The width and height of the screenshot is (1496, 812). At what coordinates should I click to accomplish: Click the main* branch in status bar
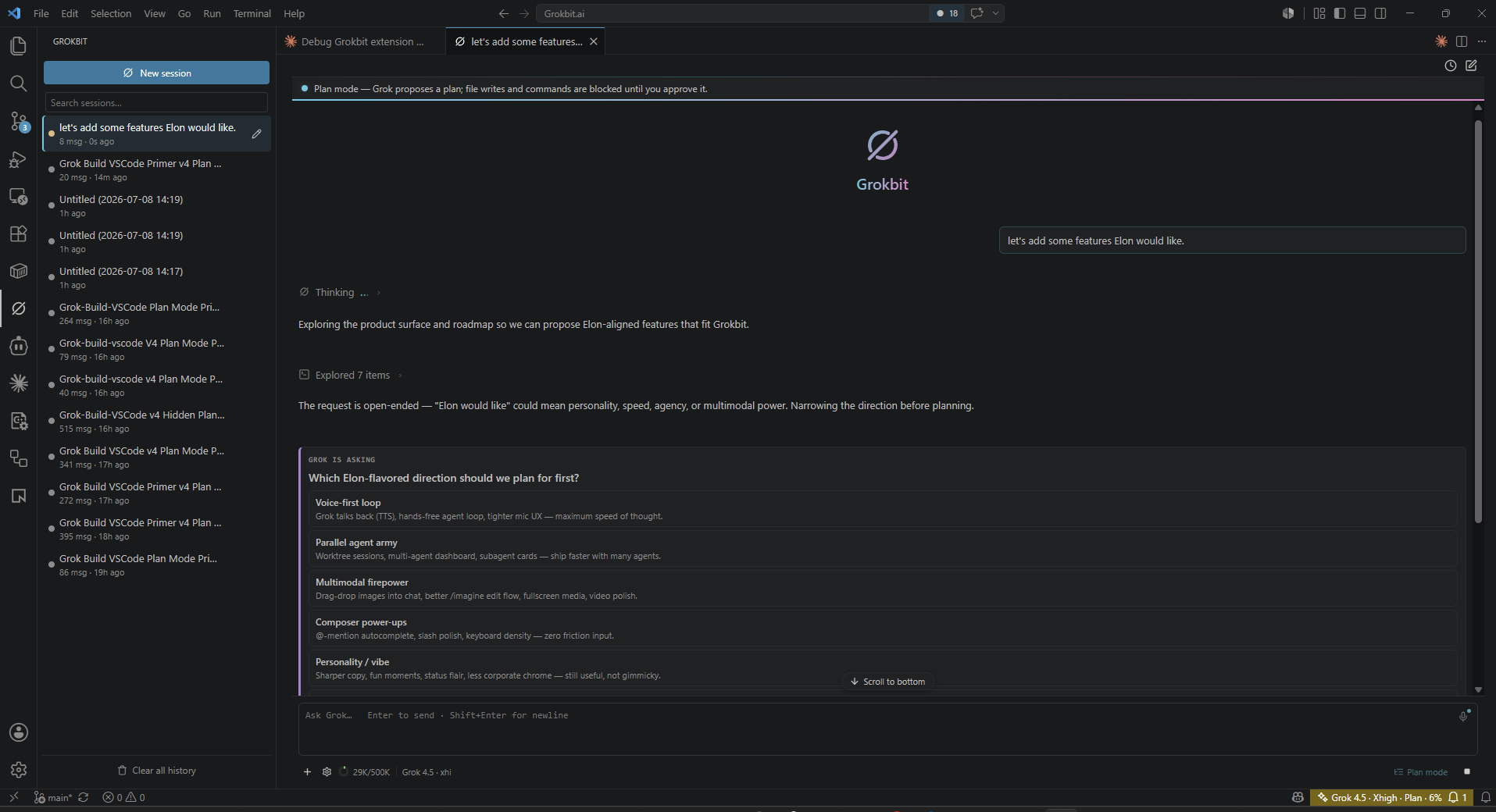pos(53,797)
